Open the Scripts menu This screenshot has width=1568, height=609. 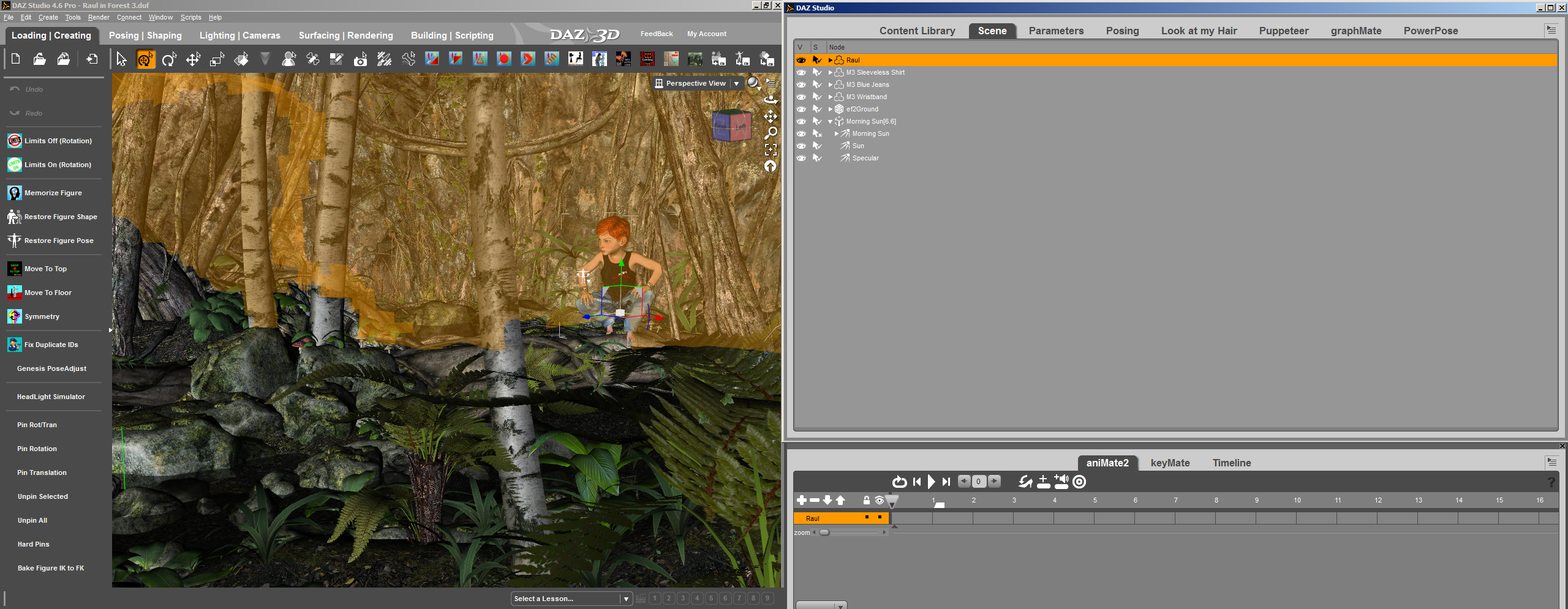190,17
